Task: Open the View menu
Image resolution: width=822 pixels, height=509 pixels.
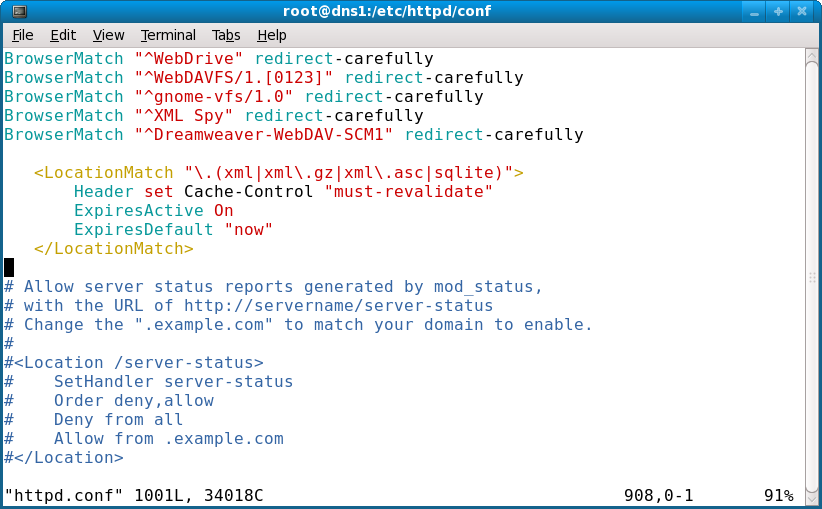Action: [x=108, y=35]
